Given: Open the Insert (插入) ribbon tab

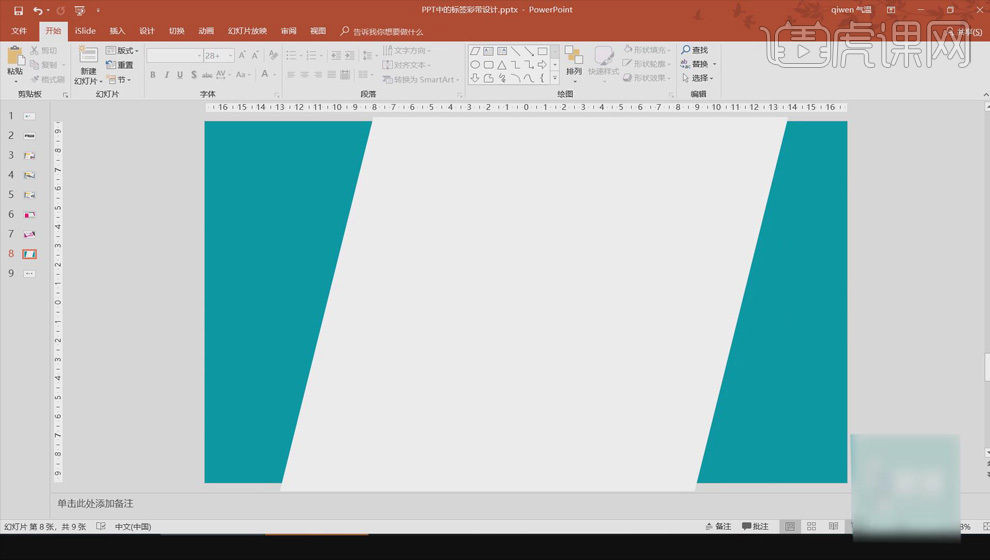Looking at the screenshot, I should click(x=117, y=31).
